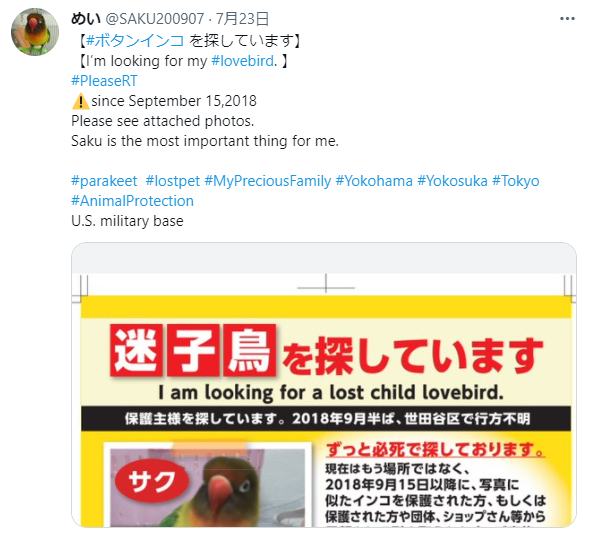This screenshot has width=593, height=537.
Task: Follow the #PleaseRT hashtag
Action: [104, 81]
